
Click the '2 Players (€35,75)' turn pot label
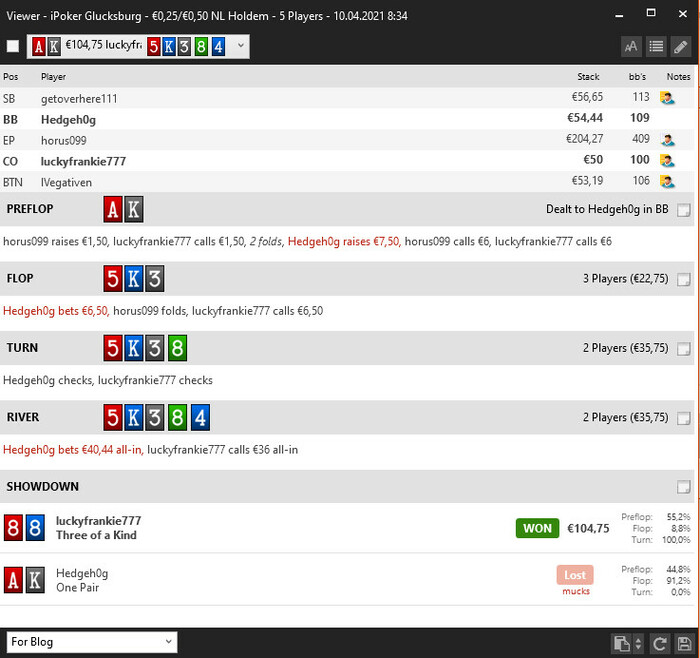626,348
